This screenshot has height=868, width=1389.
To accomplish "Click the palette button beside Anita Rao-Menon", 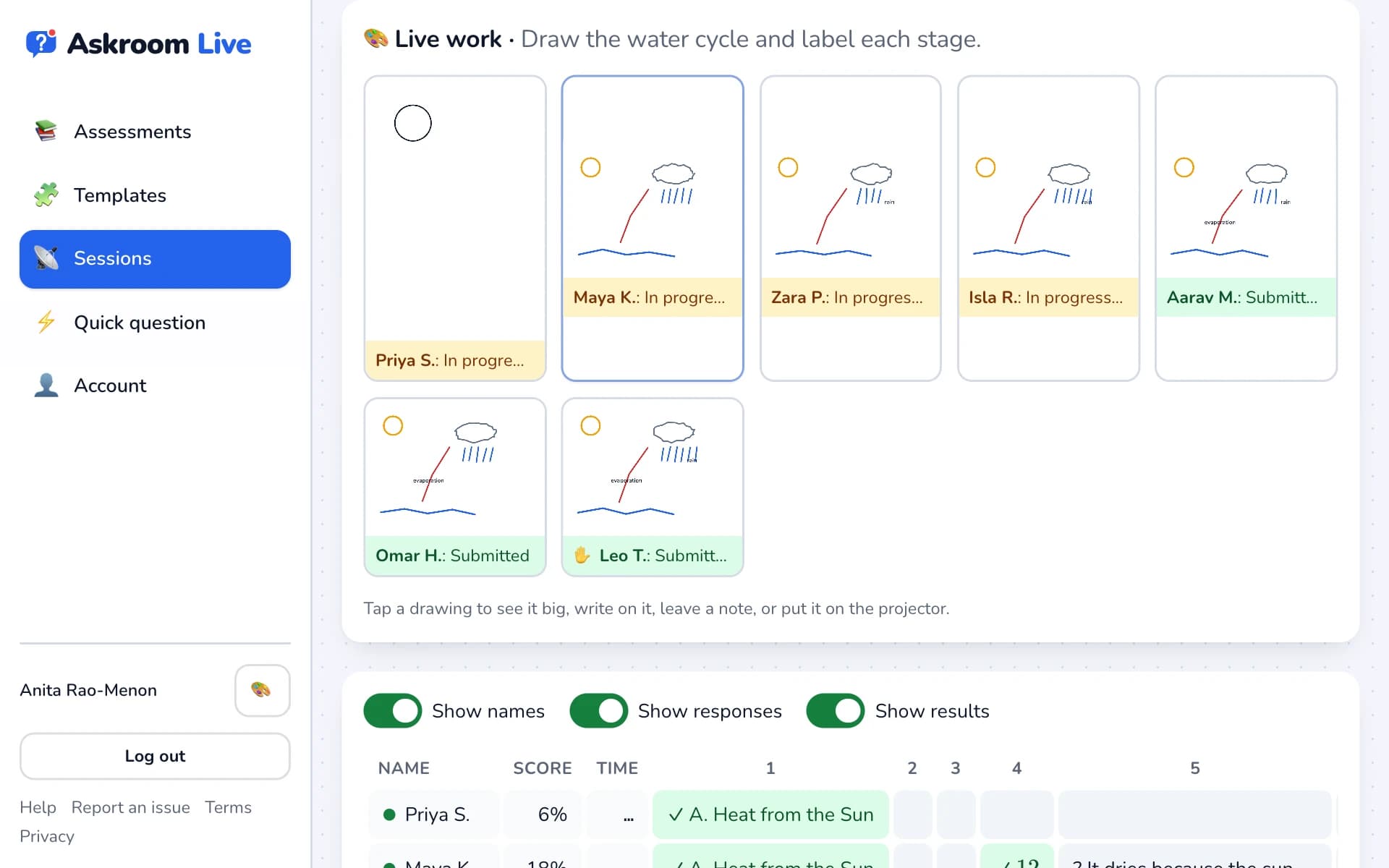I will point(262,690).
